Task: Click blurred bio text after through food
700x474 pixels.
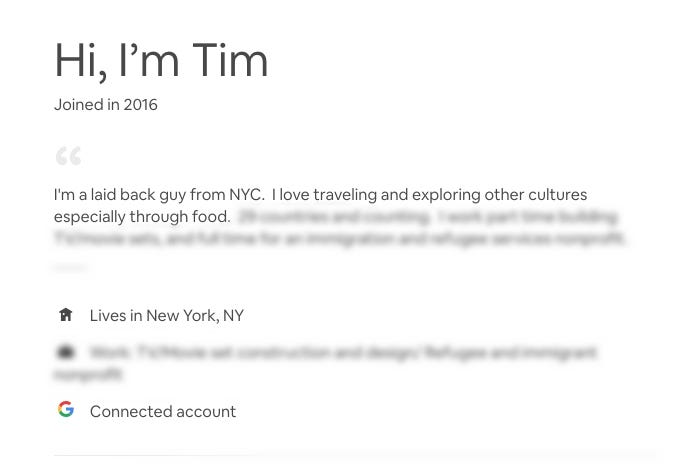Action: tap(428, 217)
